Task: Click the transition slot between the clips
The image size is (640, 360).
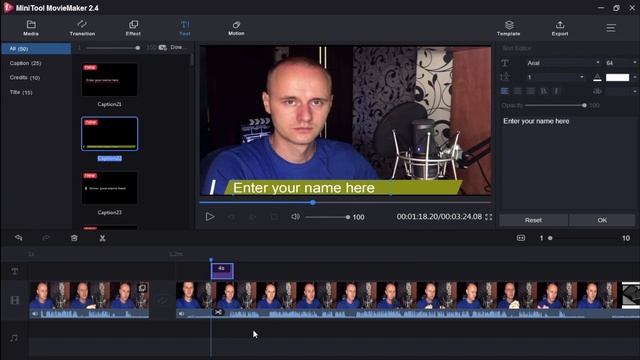Action: (x=162, y=300)
